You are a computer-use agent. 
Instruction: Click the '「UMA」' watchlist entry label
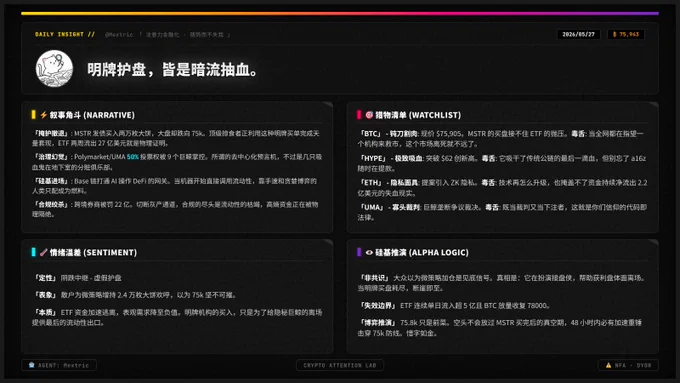pos(372,208)
